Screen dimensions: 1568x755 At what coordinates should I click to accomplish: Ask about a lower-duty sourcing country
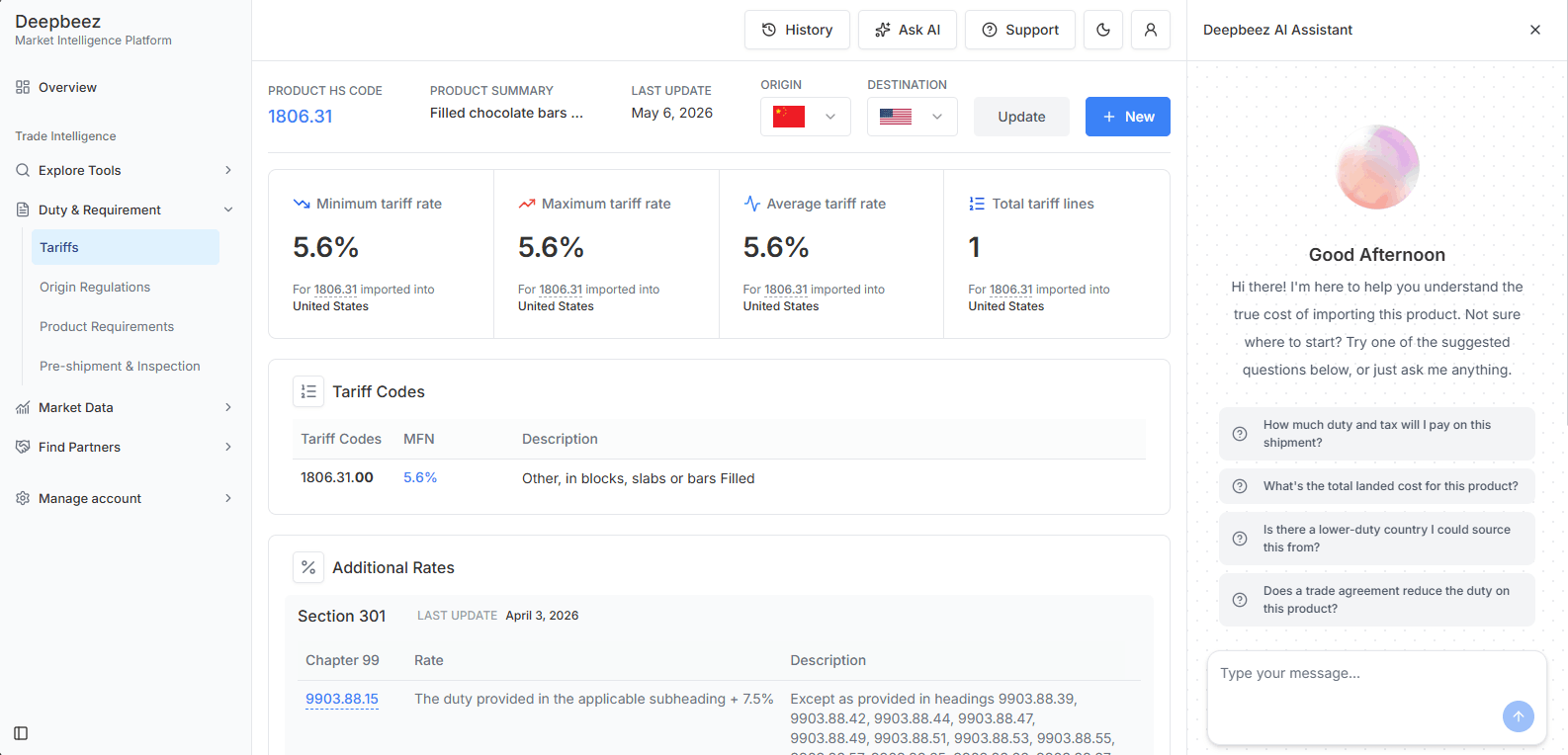pyautogui.click(x=1377, y=539)
